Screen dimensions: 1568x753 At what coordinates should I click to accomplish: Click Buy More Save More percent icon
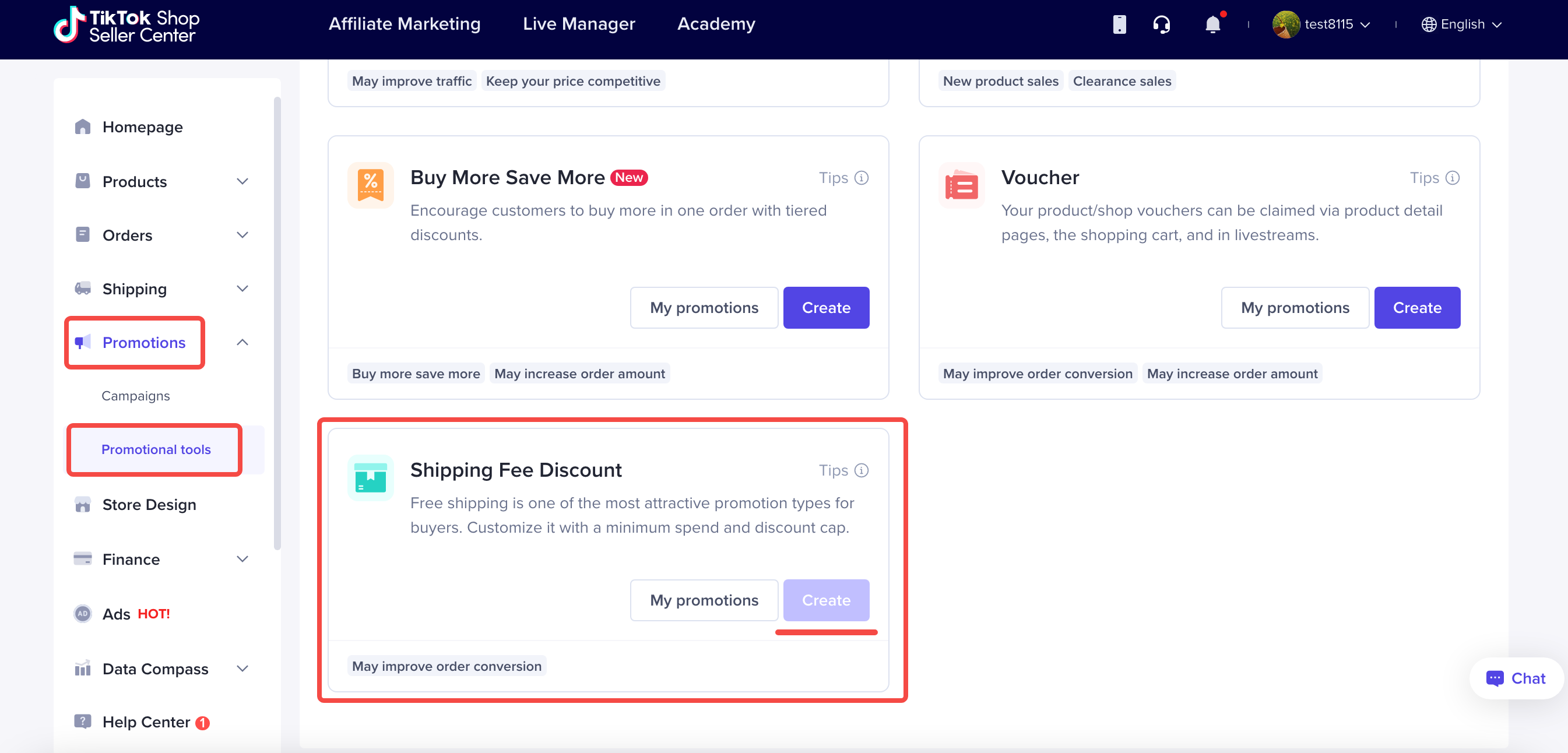point(370,186)
